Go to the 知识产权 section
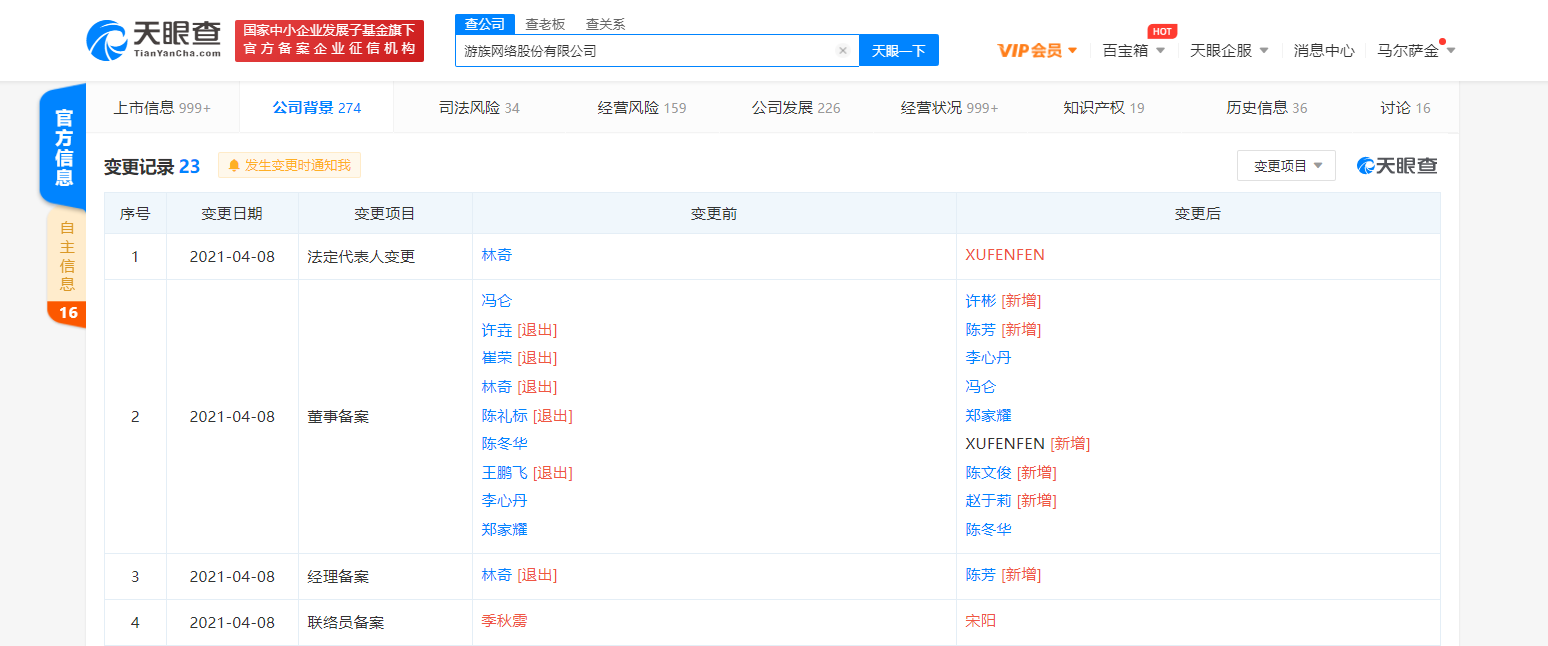Image resolution: width=1548 pixels, height=646 pixels. 1103,108
